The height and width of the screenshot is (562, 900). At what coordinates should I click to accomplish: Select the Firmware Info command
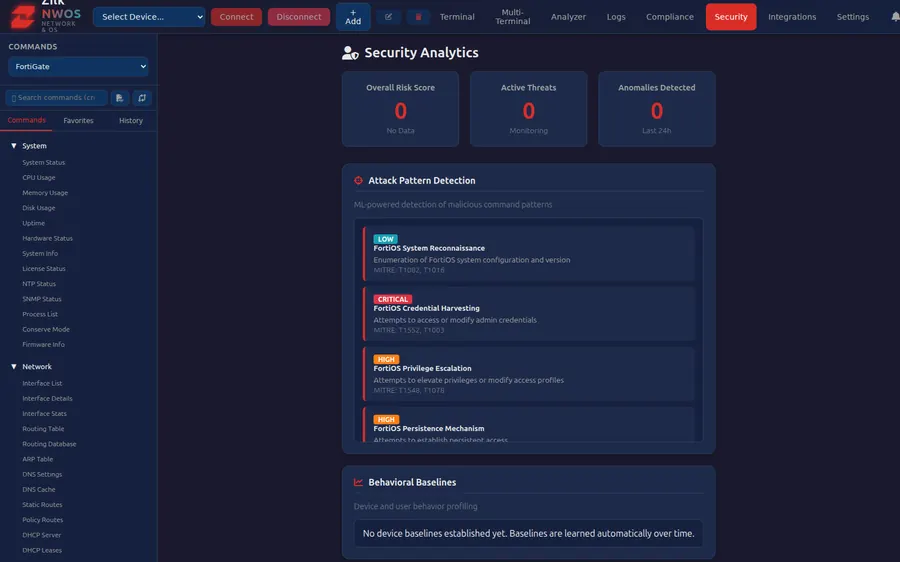(x=44, y=345)
